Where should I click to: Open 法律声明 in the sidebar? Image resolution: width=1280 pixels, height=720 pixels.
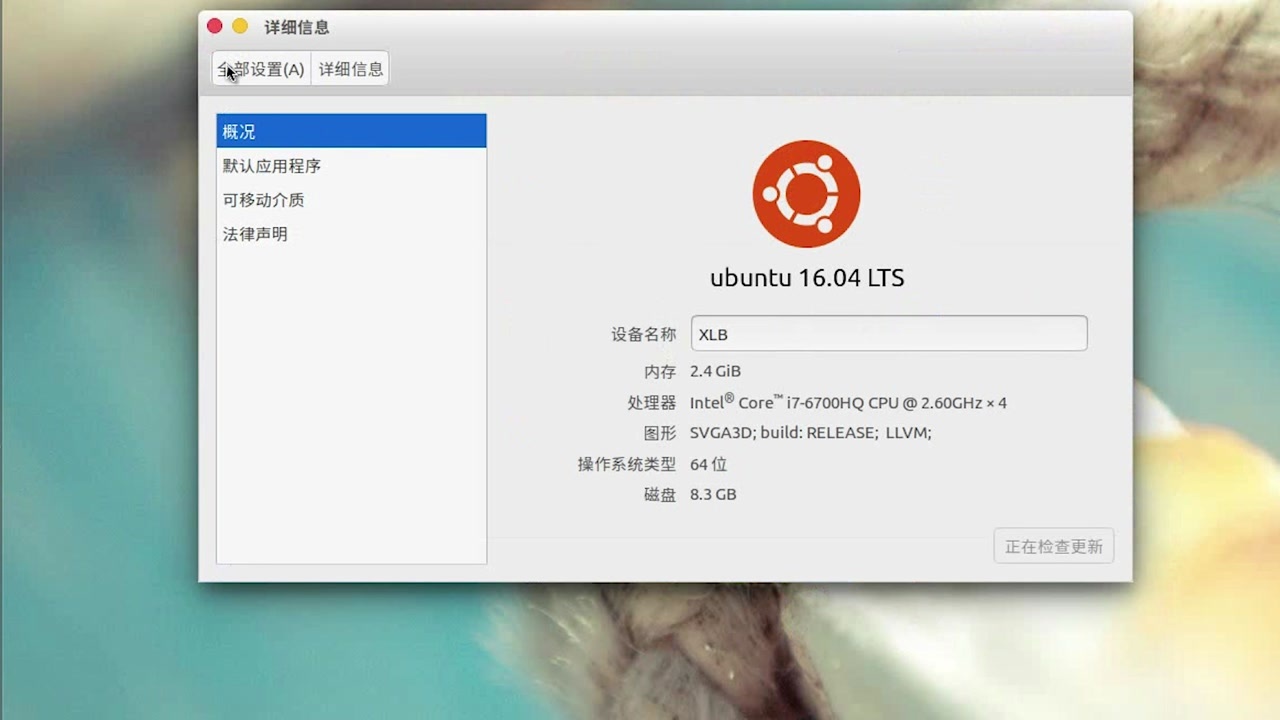tap(351, 234)
